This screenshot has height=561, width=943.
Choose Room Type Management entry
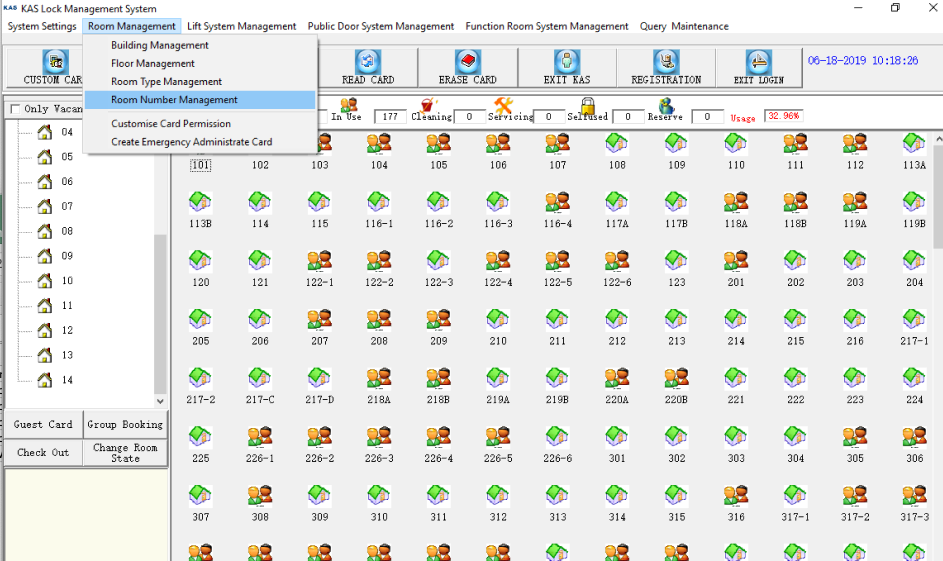200,81
